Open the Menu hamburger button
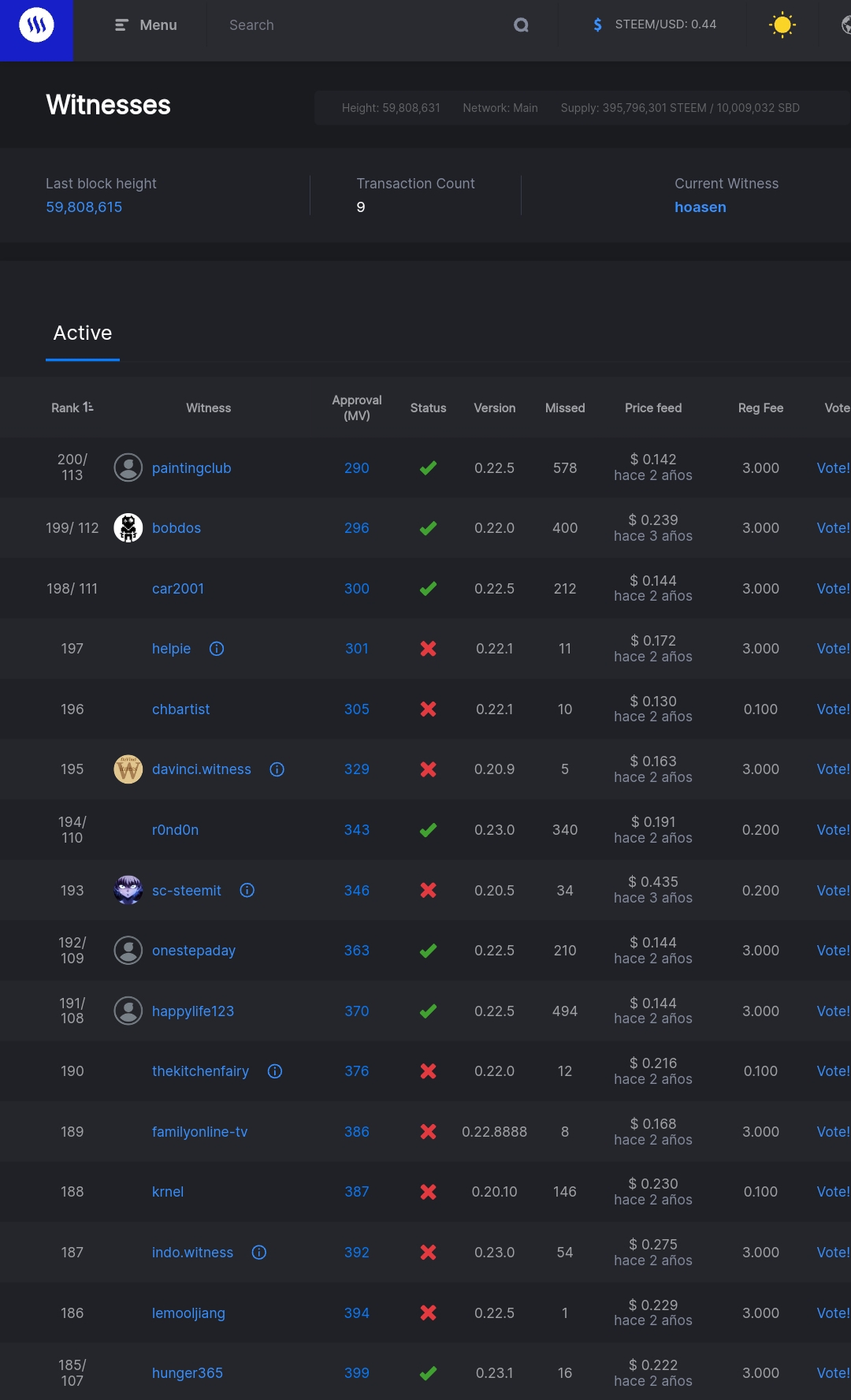Screen dimensions: 851x1400 [147, 25]
